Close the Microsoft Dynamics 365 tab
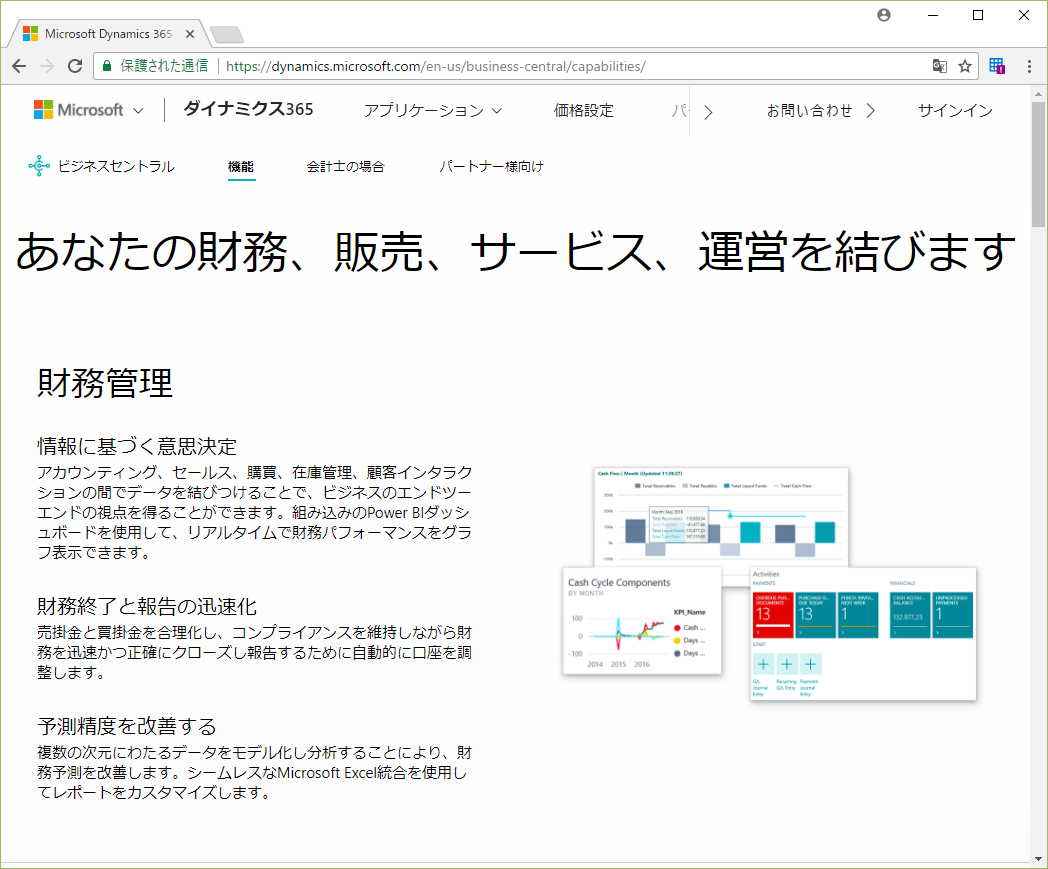Viewport: 1048px width, 869px height. click(190, 34)
